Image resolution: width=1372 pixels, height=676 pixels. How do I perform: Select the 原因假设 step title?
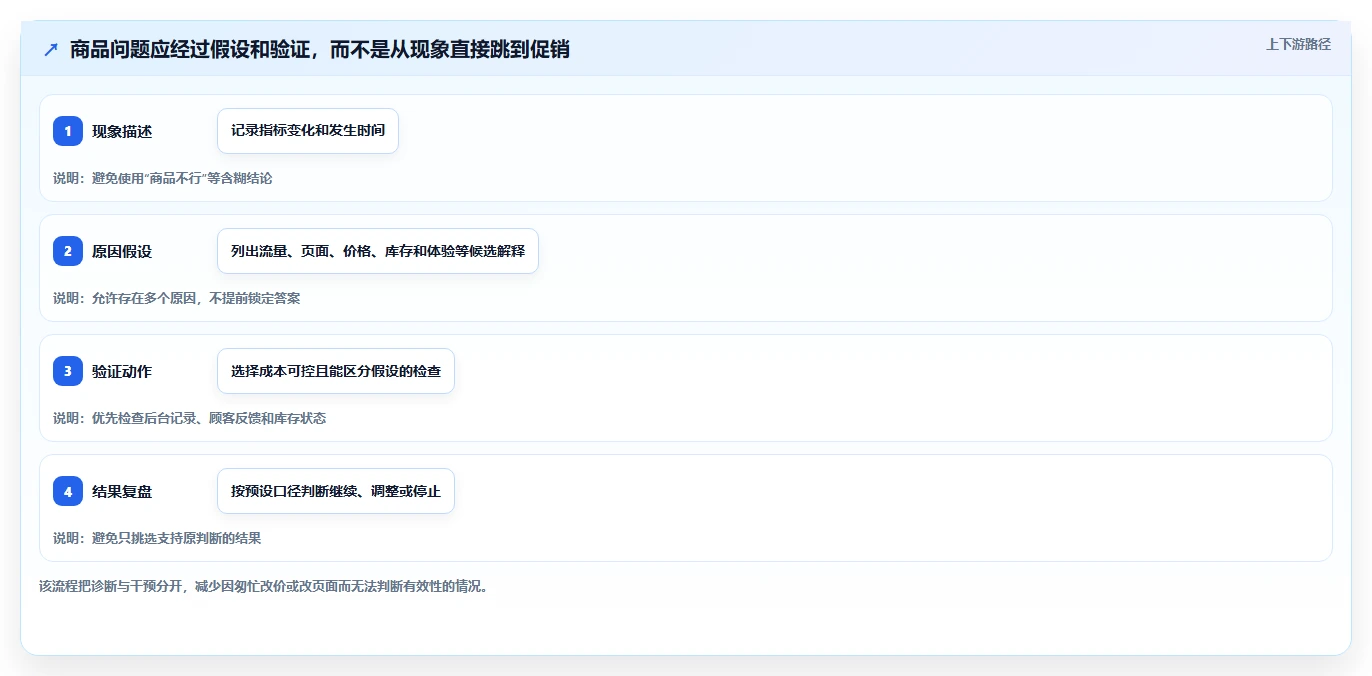(122, 251)
